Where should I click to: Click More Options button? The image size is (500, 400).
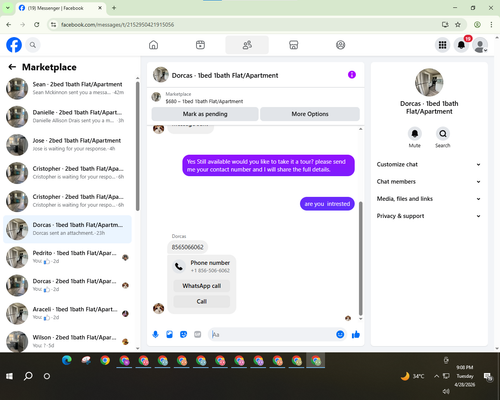[310, 114]
